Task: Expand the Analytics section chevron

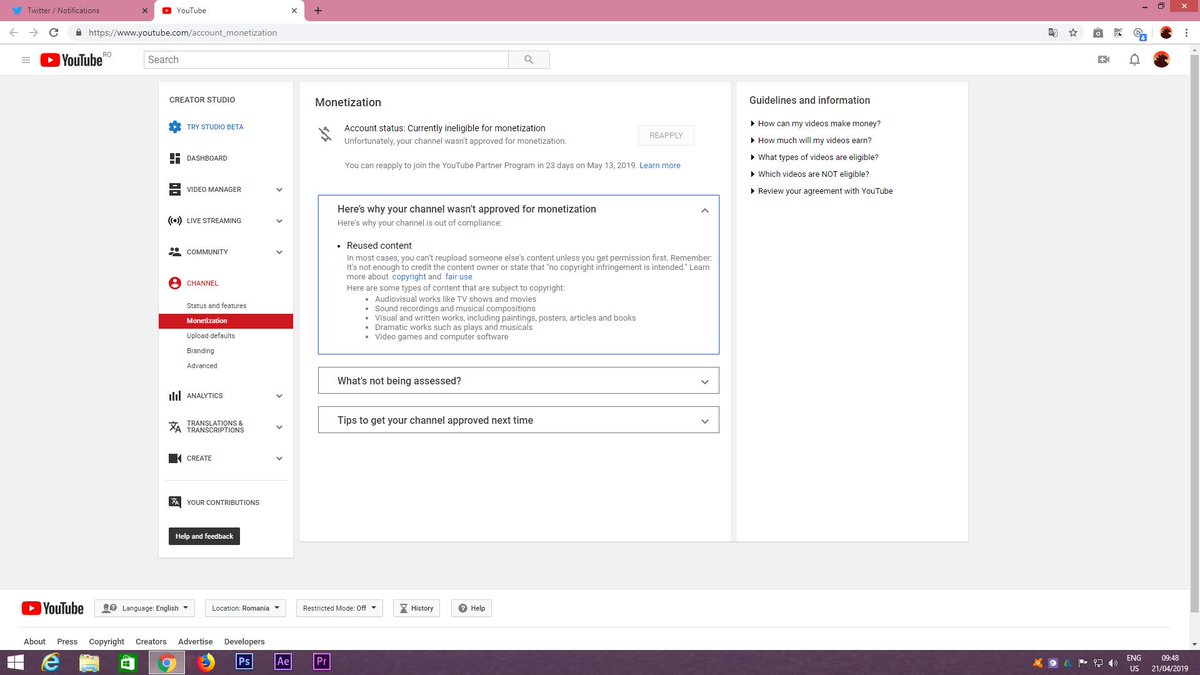Action: tap(279, 396)
